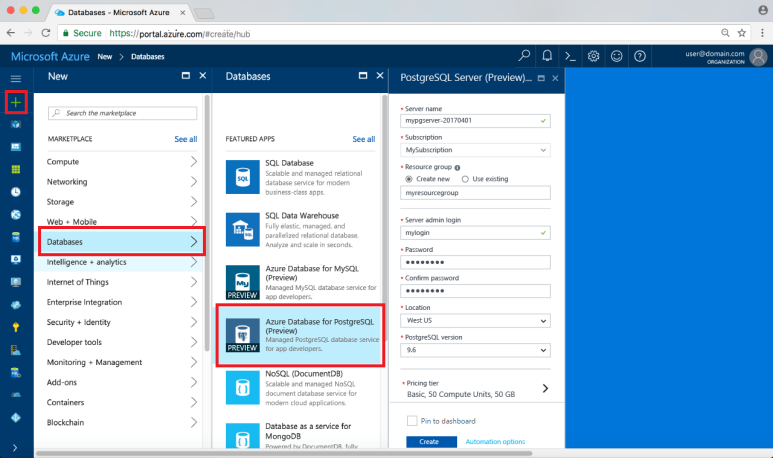Click the SQL Database icon
This screenshot has width=773, height=458.
click(243, 177)
